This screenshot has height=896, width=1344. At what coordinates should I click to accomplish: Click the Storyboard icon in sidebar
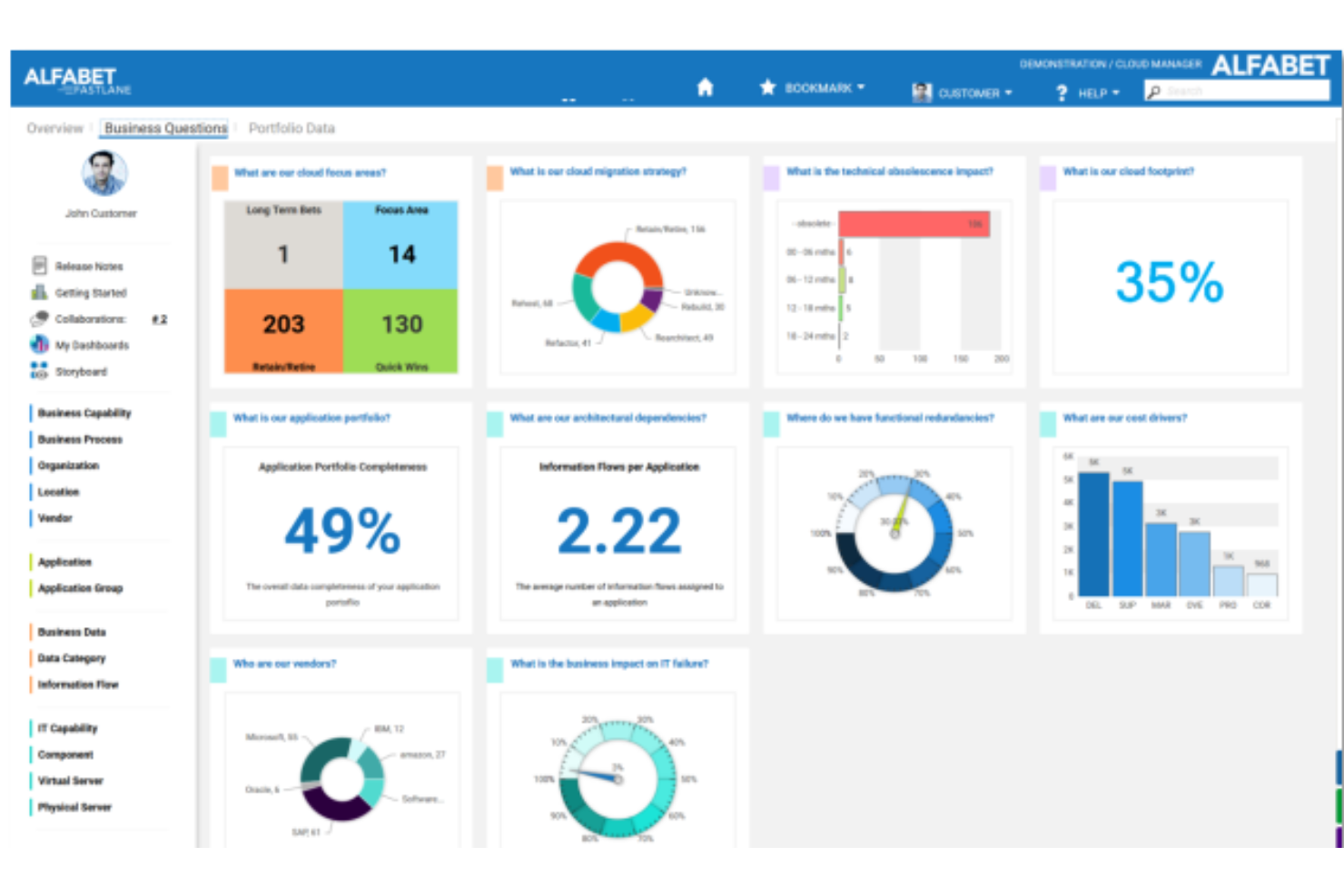(x=39, y=371)
